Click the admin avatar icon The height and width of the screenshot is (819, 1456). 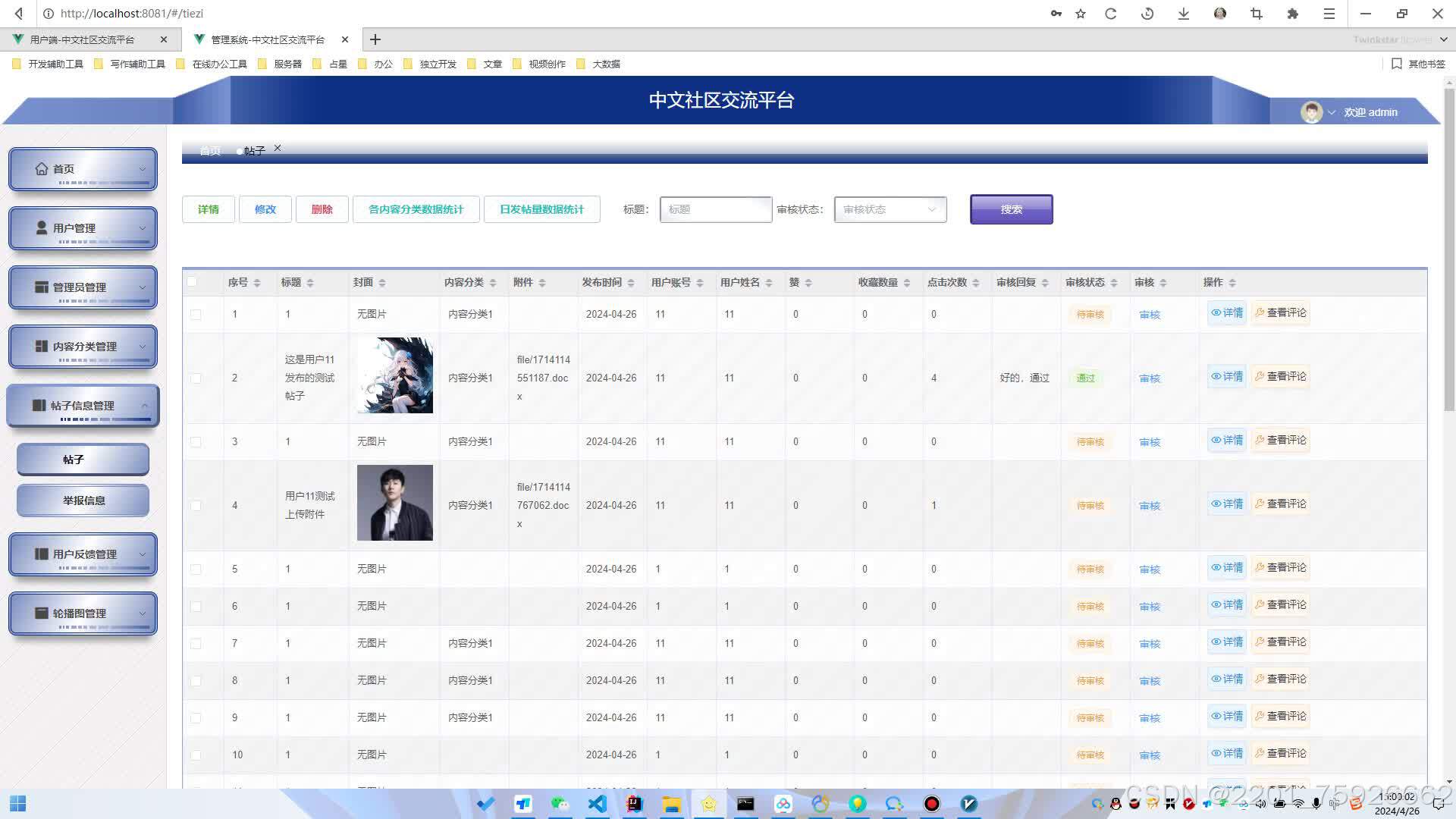click(x=1310, y=112)
